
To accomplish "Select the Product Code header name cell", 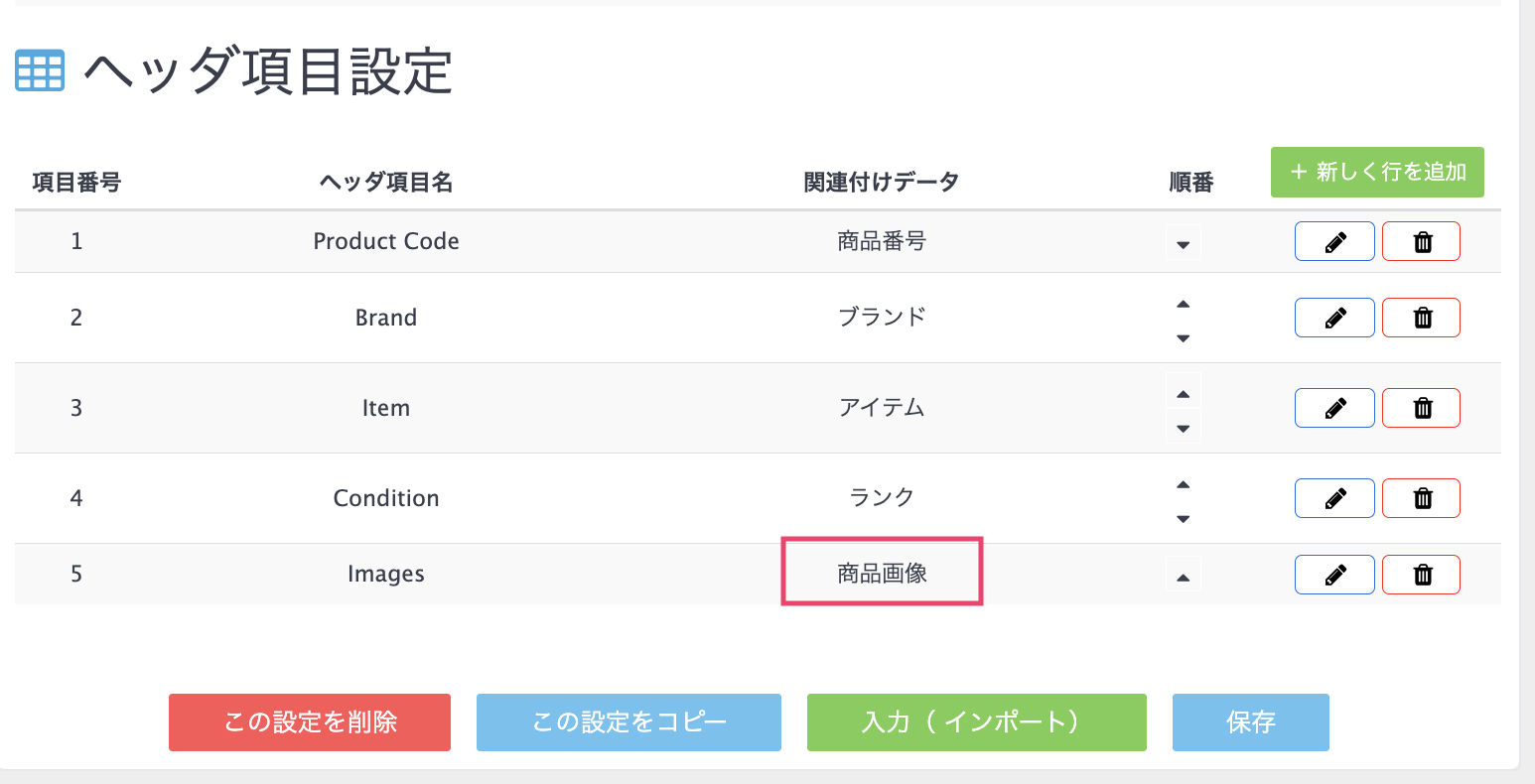I will pyautogui.click(x=386, y=241).
